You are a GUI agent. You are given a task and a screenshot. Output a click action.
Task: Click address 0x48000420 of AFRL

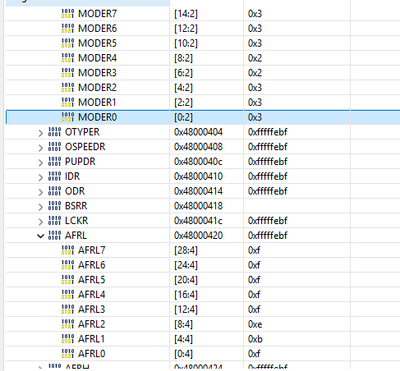point(198,235)
